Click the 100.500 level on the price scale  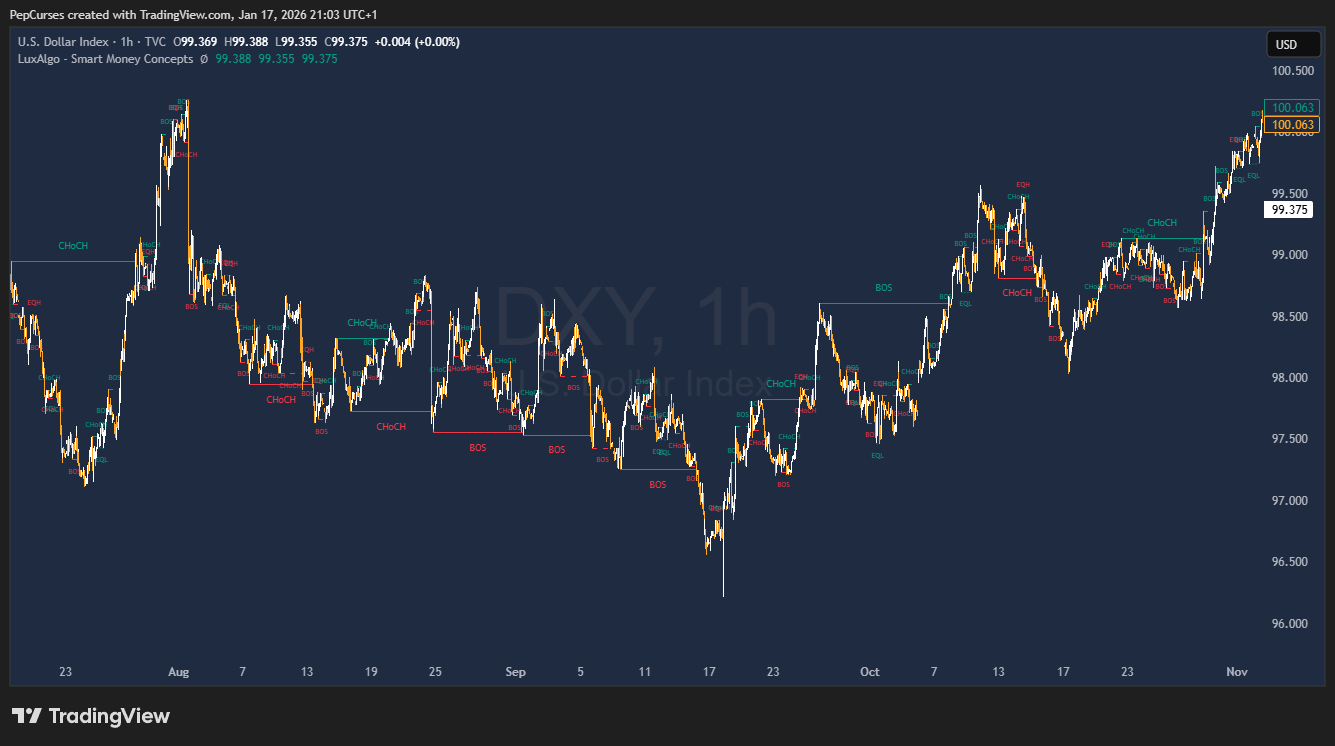(1292, 71)
